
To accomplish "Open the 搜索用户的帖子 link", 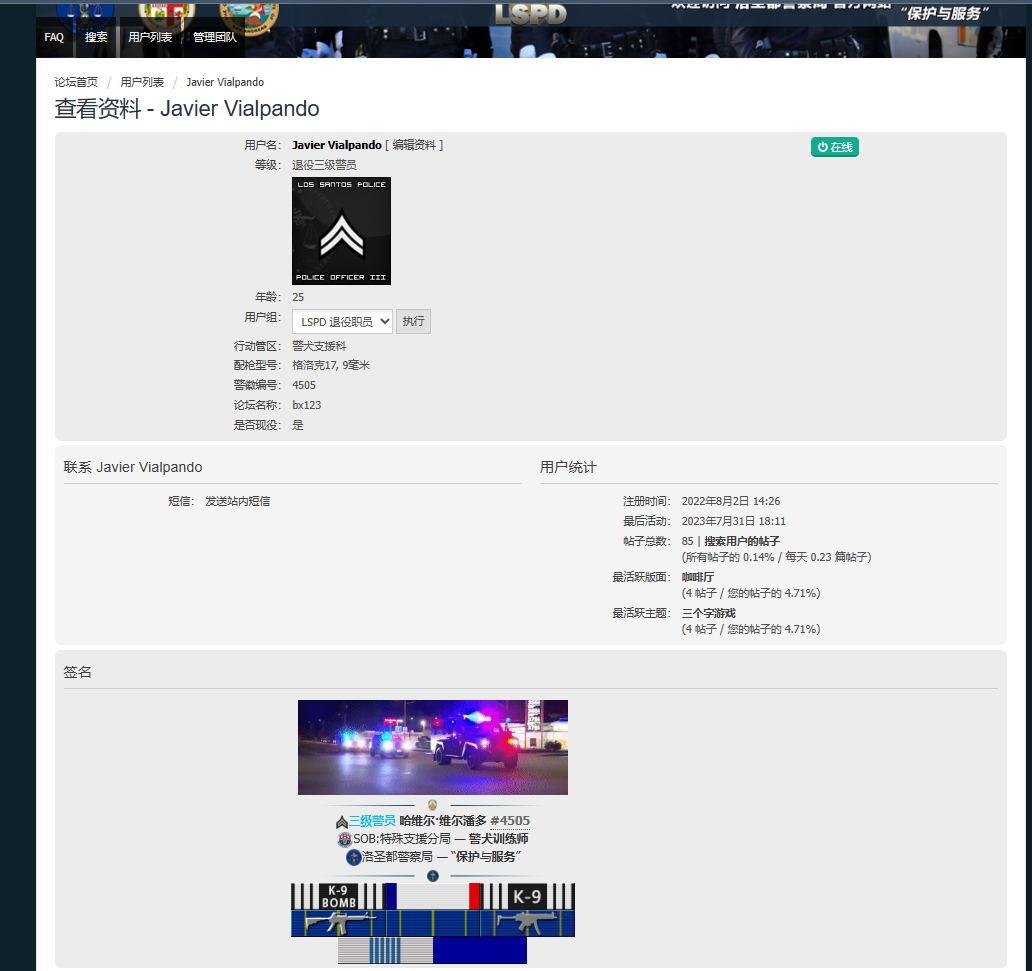I will pyautogui.click(x=741, y=541).
